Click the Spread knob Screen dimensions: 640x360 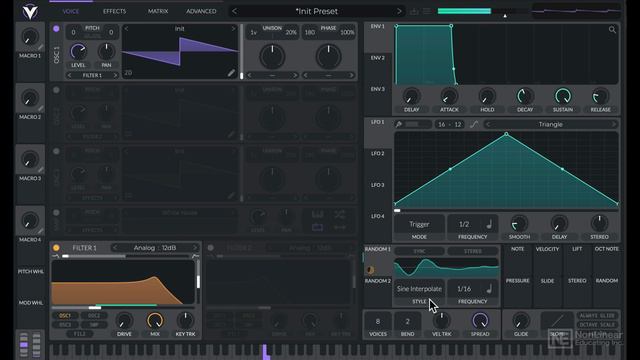pyautogui.click(x=480, y=321)
